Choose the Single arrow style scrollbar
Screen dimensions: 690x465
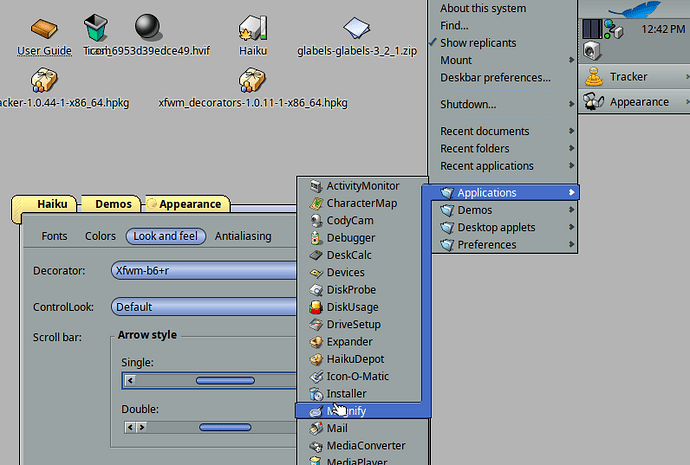209,381
